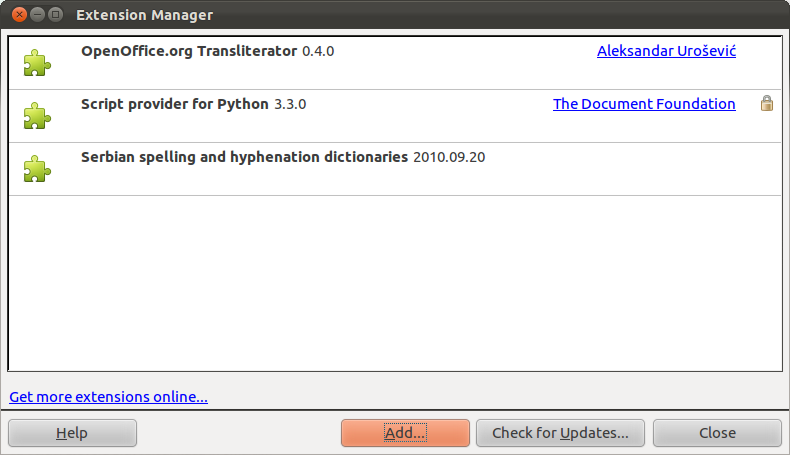The height and width of the screenshot is (455, 790).
Task: Open the Help button
Action: click(x=73, y=433)
